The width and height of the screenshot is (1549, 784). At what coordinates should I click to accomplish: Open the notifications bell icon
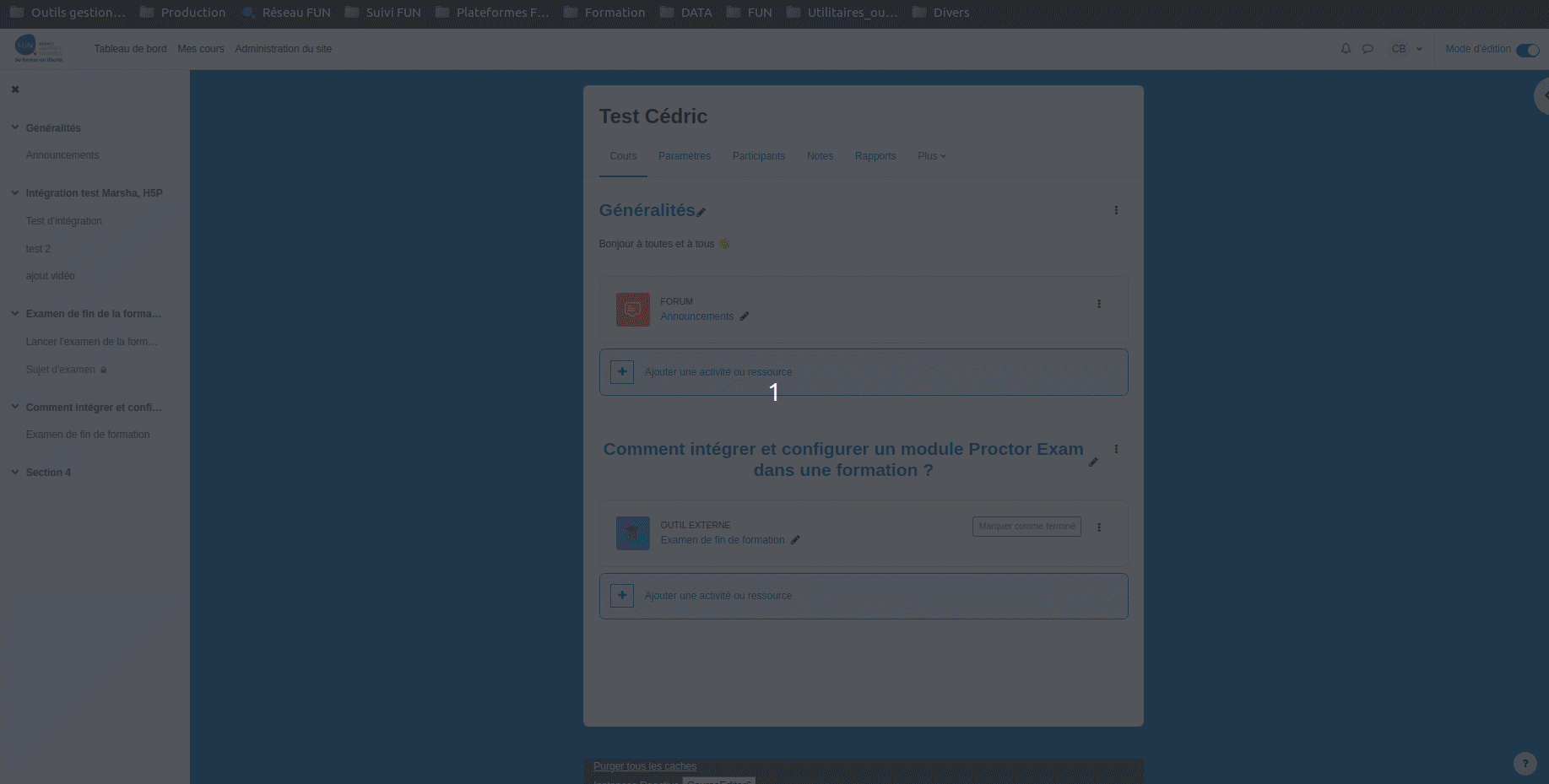[1346, 49]
